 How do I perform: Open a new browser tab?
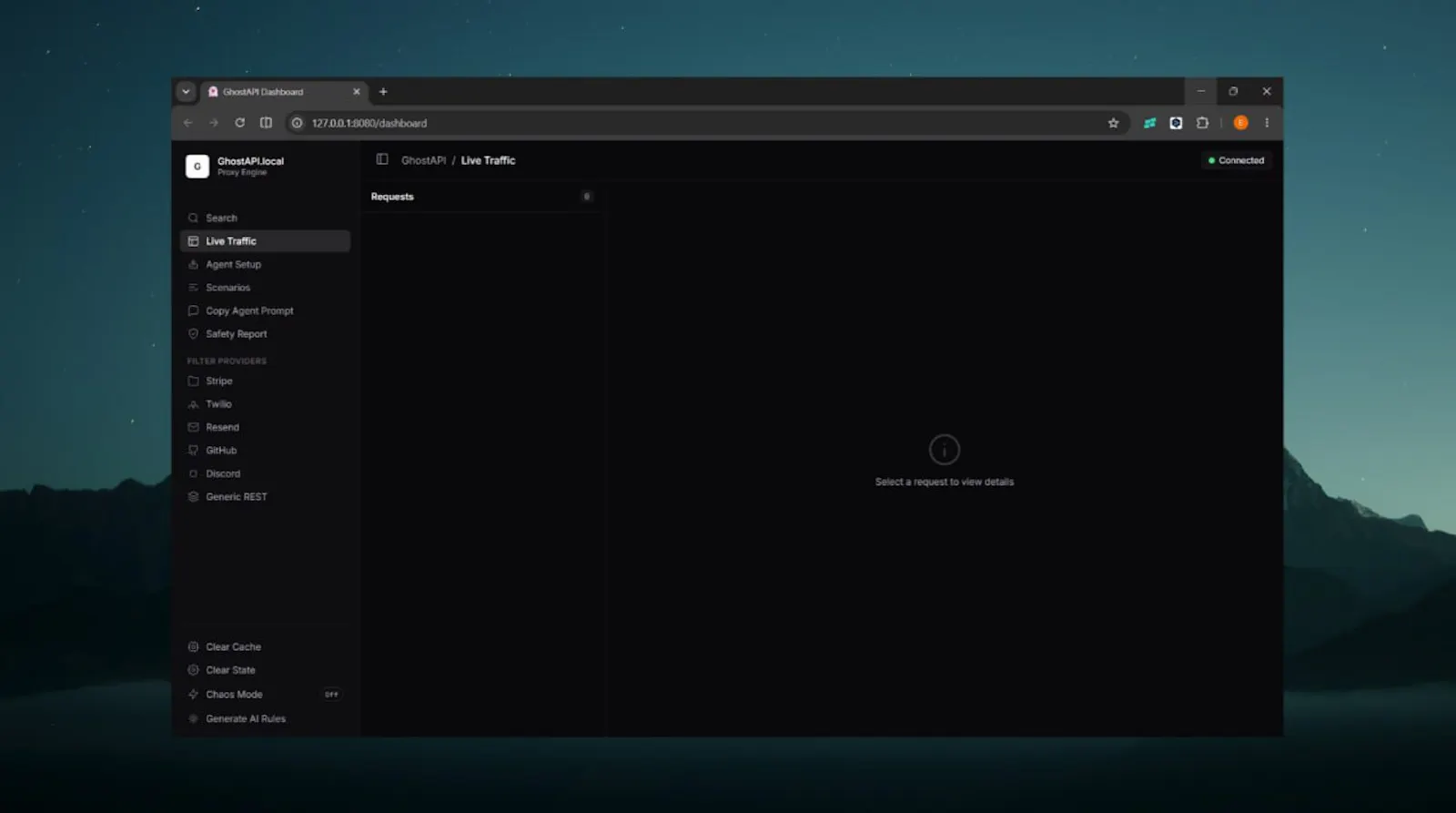[383, 92]
